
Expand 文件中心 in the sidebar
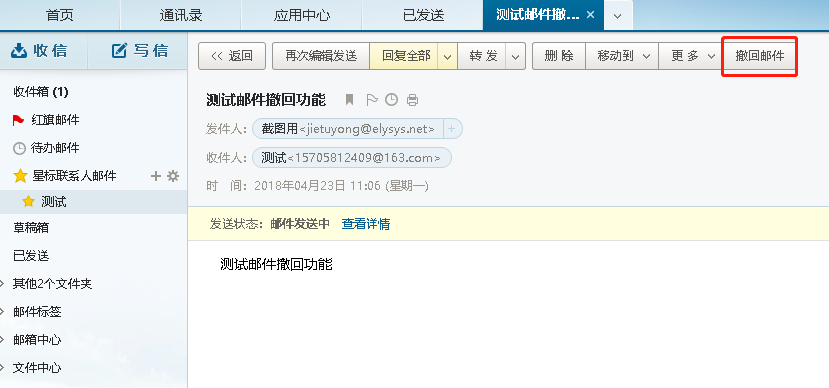click(3, 367)
